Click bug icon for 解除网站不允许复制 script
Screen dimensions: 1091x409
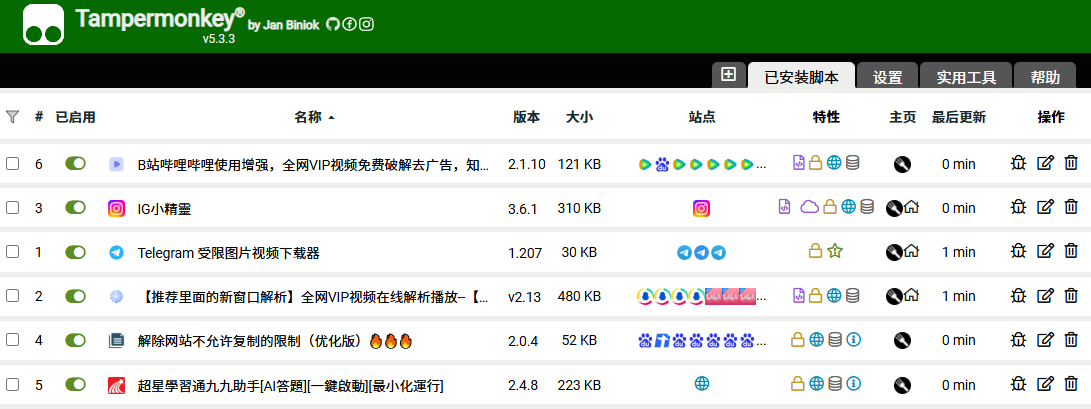[1019, 340]
